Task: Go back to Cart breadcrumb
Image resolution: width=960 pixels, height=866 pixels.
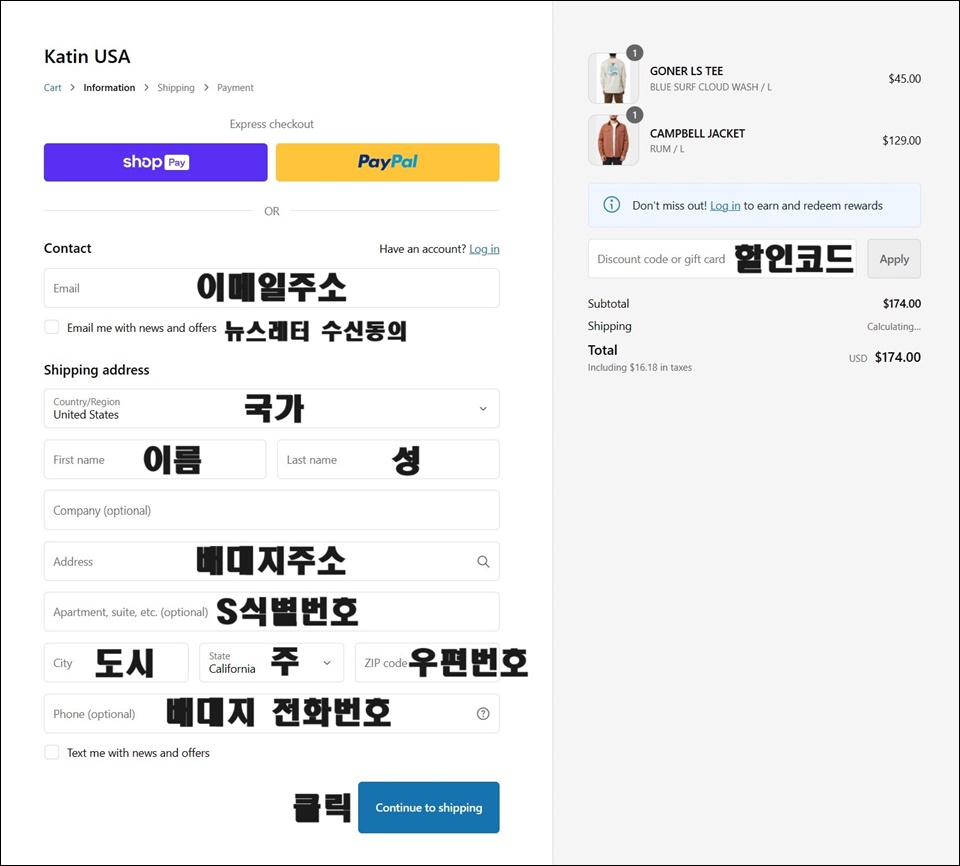Action: (53, 88)
